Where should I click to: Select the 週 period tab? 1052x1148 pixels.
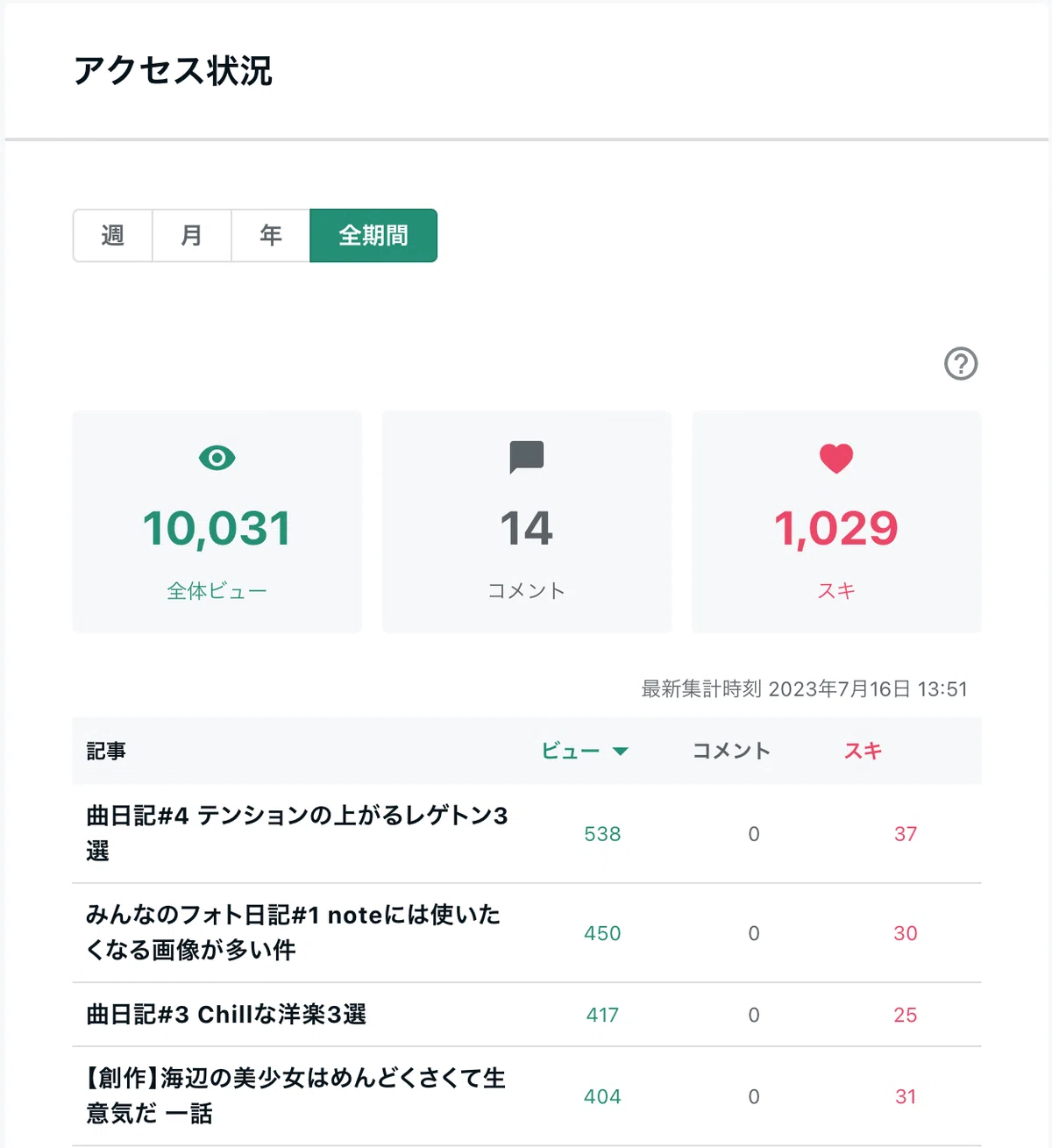point(112,235)
